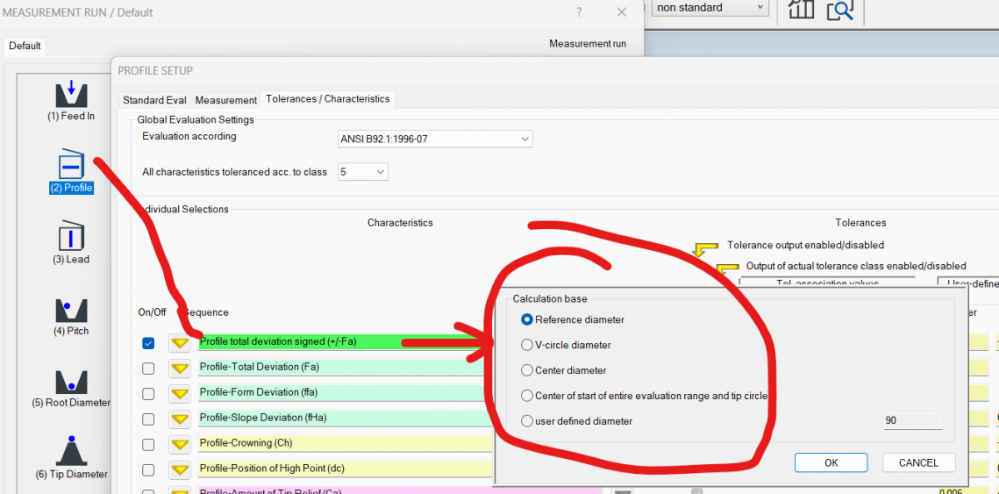The image size is (999, 494).
Task: Uncheck Profile total deviation signed checkbox
Action: click(148, 342)
